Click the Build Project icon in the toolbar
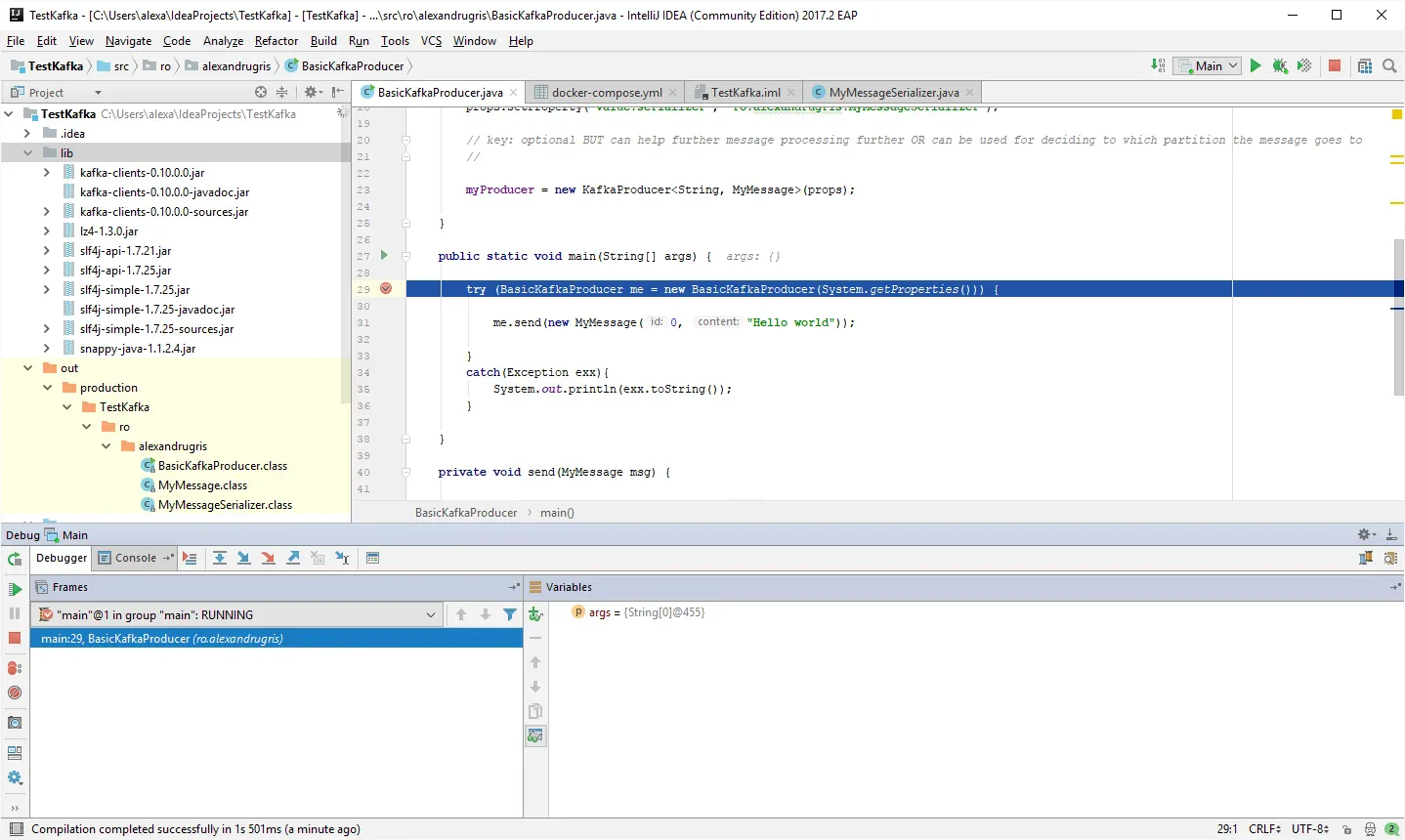1405x840 pixels. point(1158,65)
